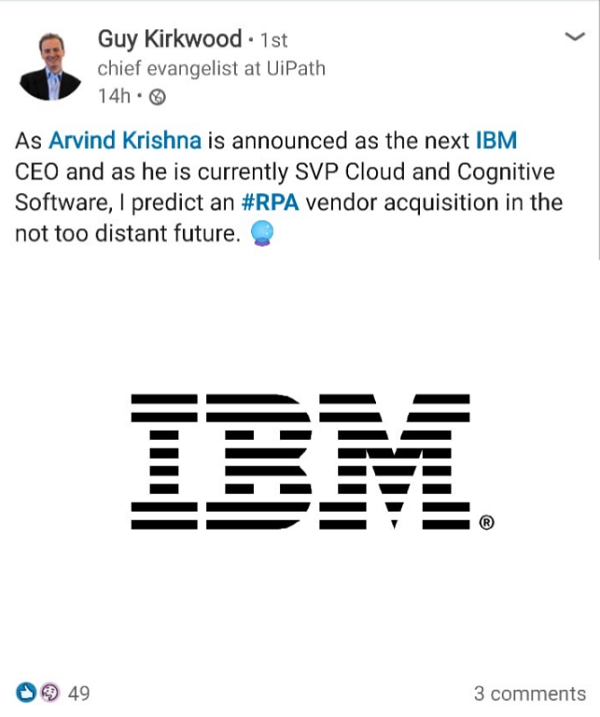This screenshot has width=600, height=717.
Task: Follow the #RPA hashtag link
Action: point(270,203)
